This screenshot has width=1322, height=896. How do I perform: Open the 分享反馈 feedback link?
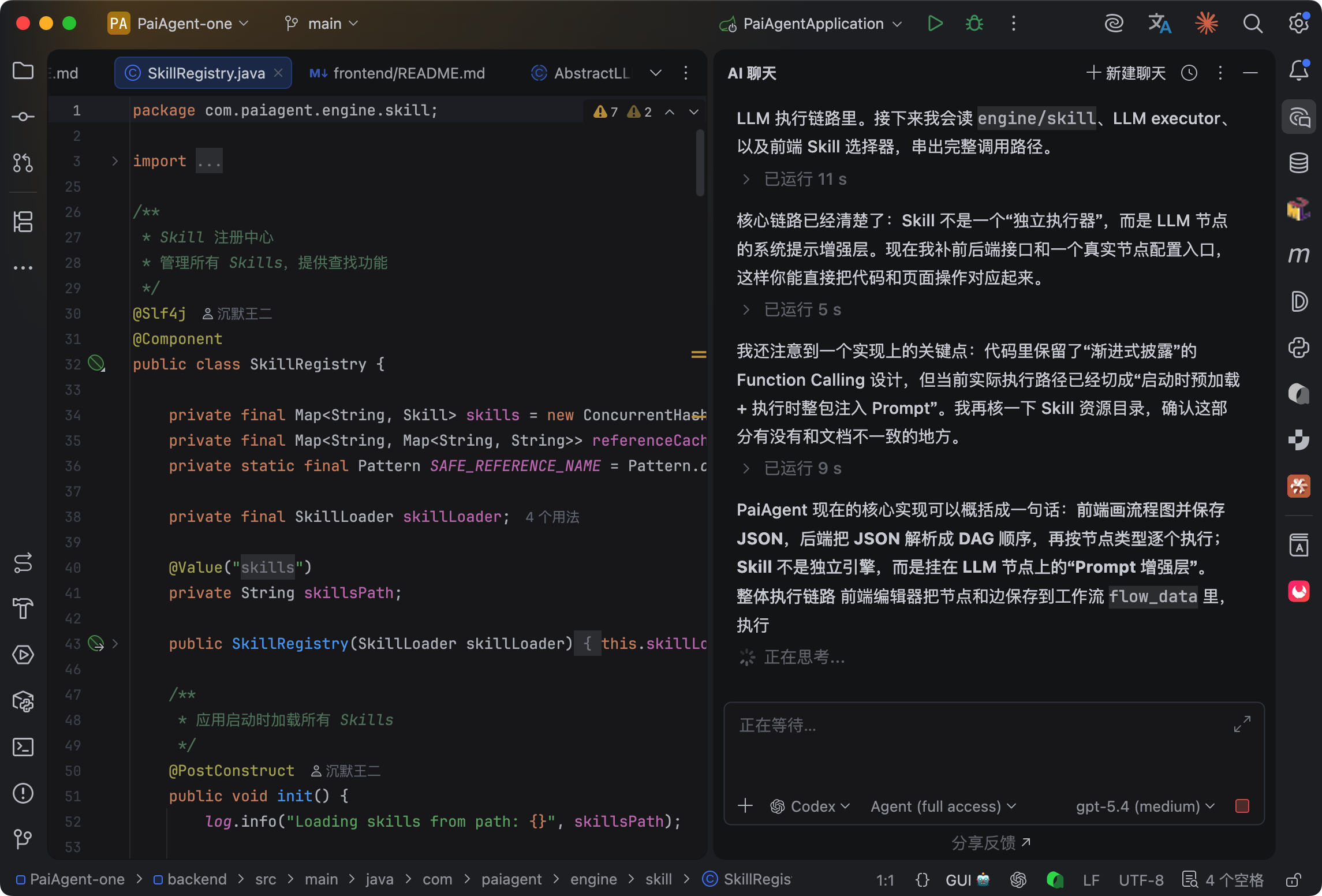coord(991,843)
